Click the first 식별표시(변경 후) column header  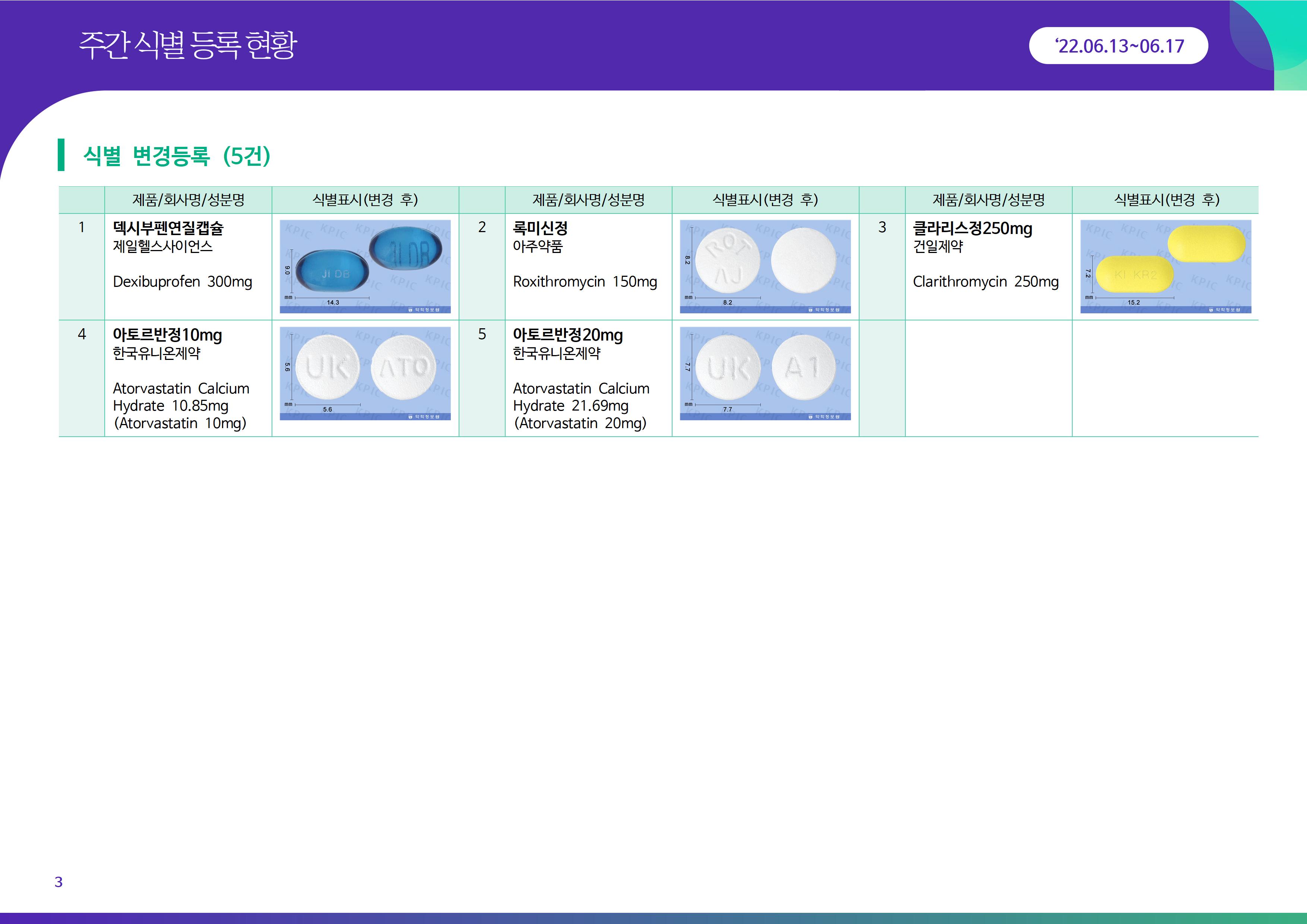pyautogui.click(x=365, y=200)
